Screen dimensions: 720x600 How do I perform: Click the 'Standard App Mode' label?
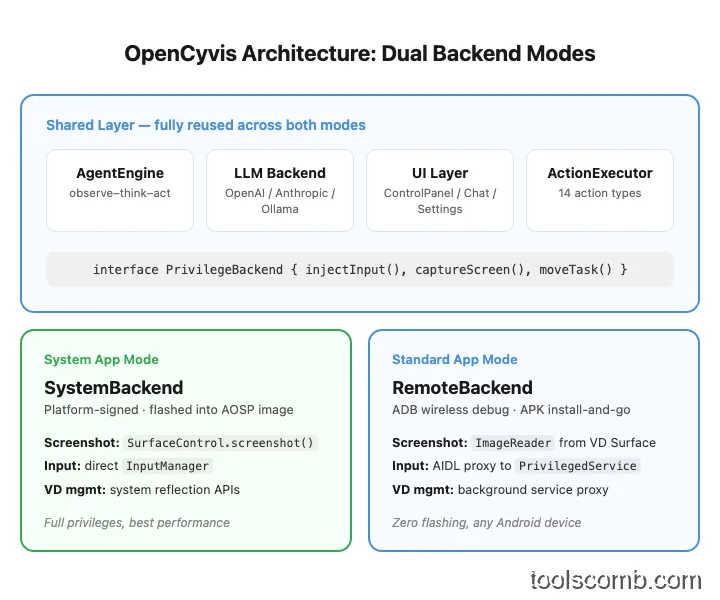[455, 359]
